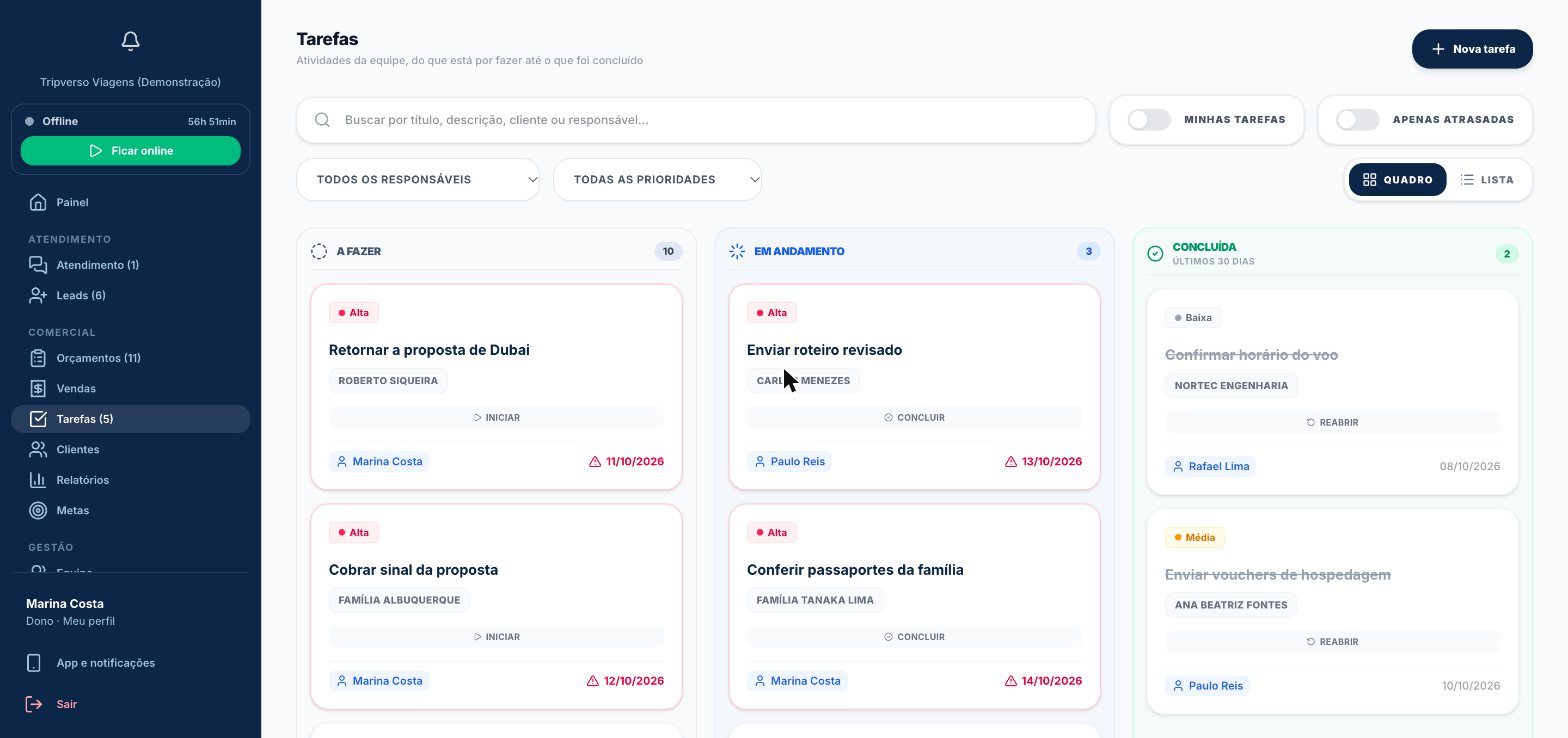The image size is (1568, 738).
Task: Open Meu perfil under Marina Costa
Action: (91, 622)
